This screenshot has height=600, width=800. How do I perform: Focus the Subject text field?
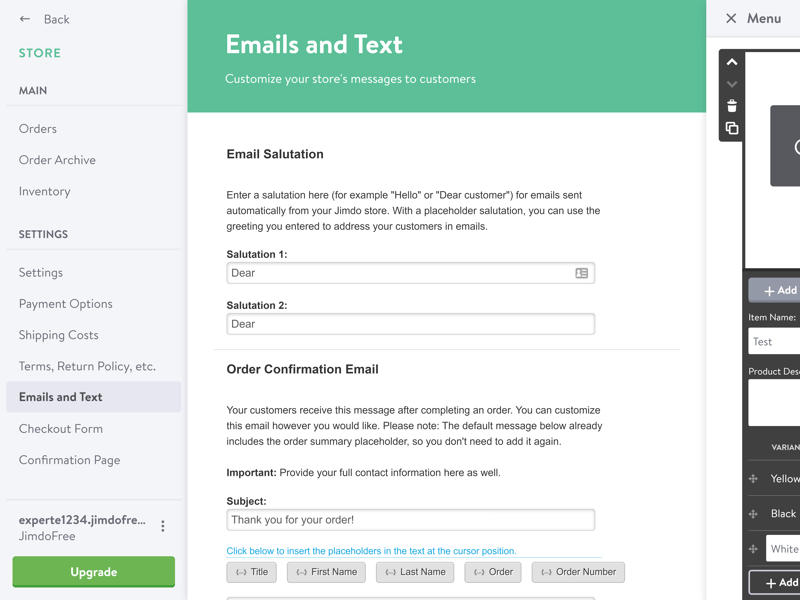(x=411, y=520)
